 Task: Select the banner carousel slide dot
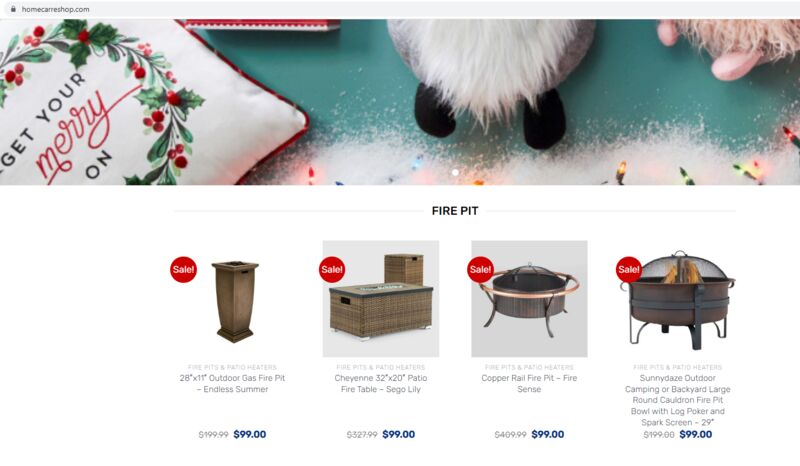pyautogui.click(x=455, y=173)
